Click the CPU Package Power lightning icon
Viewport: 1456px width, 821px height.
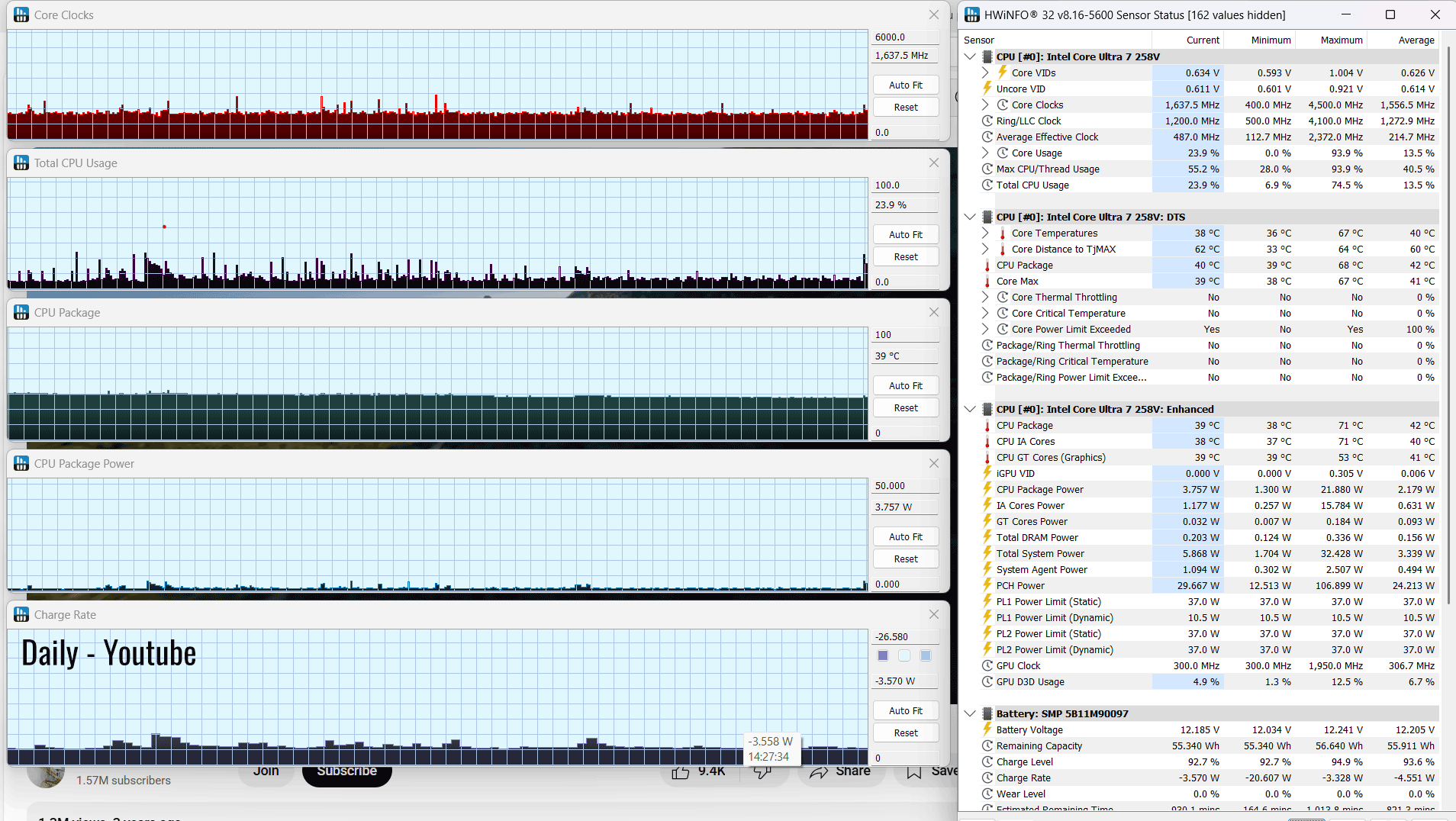coord(987,489)
